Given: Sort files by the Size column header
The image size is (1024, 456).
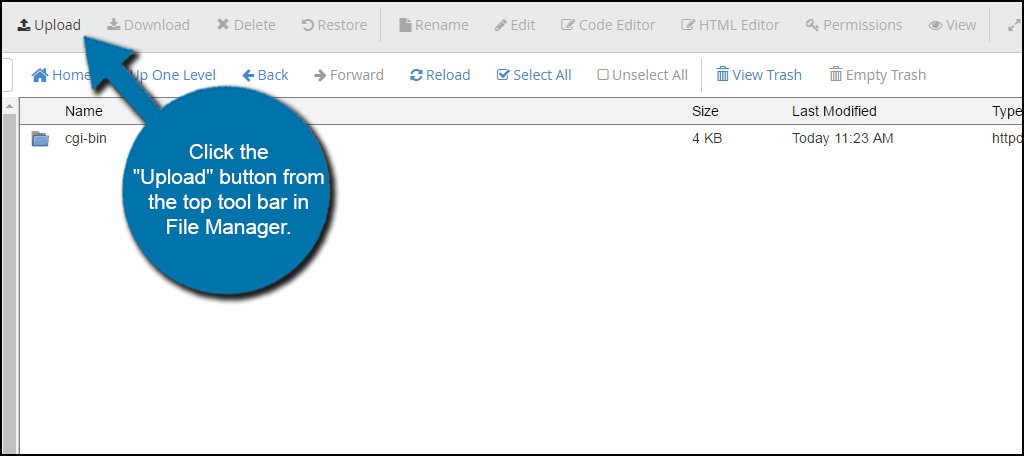Looking at the screenshot, I should 705,111.
